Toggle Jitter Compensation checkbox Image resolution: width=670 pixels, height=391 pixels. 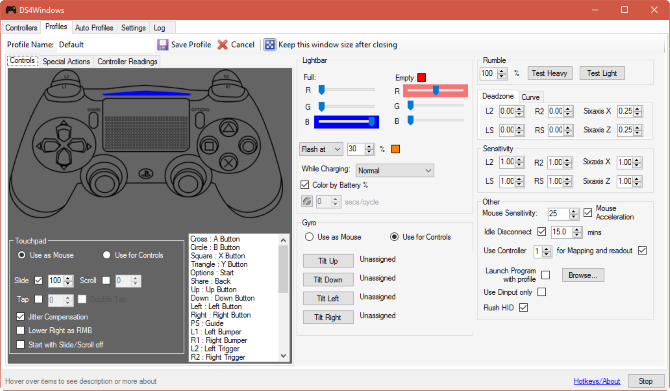[x=20, y=317]
